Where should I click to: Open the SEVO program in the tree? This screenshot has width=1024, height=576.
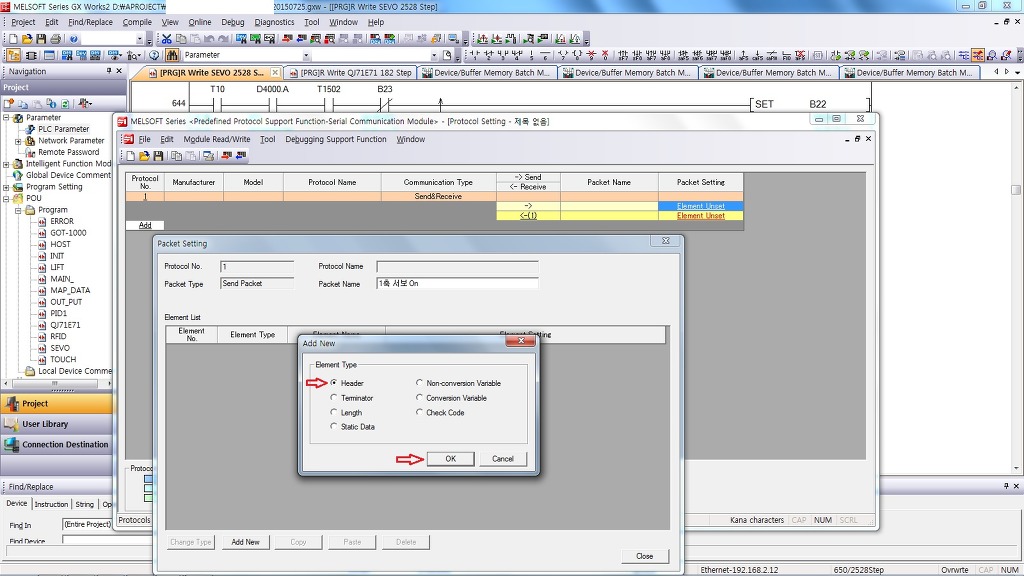(60, 348)
